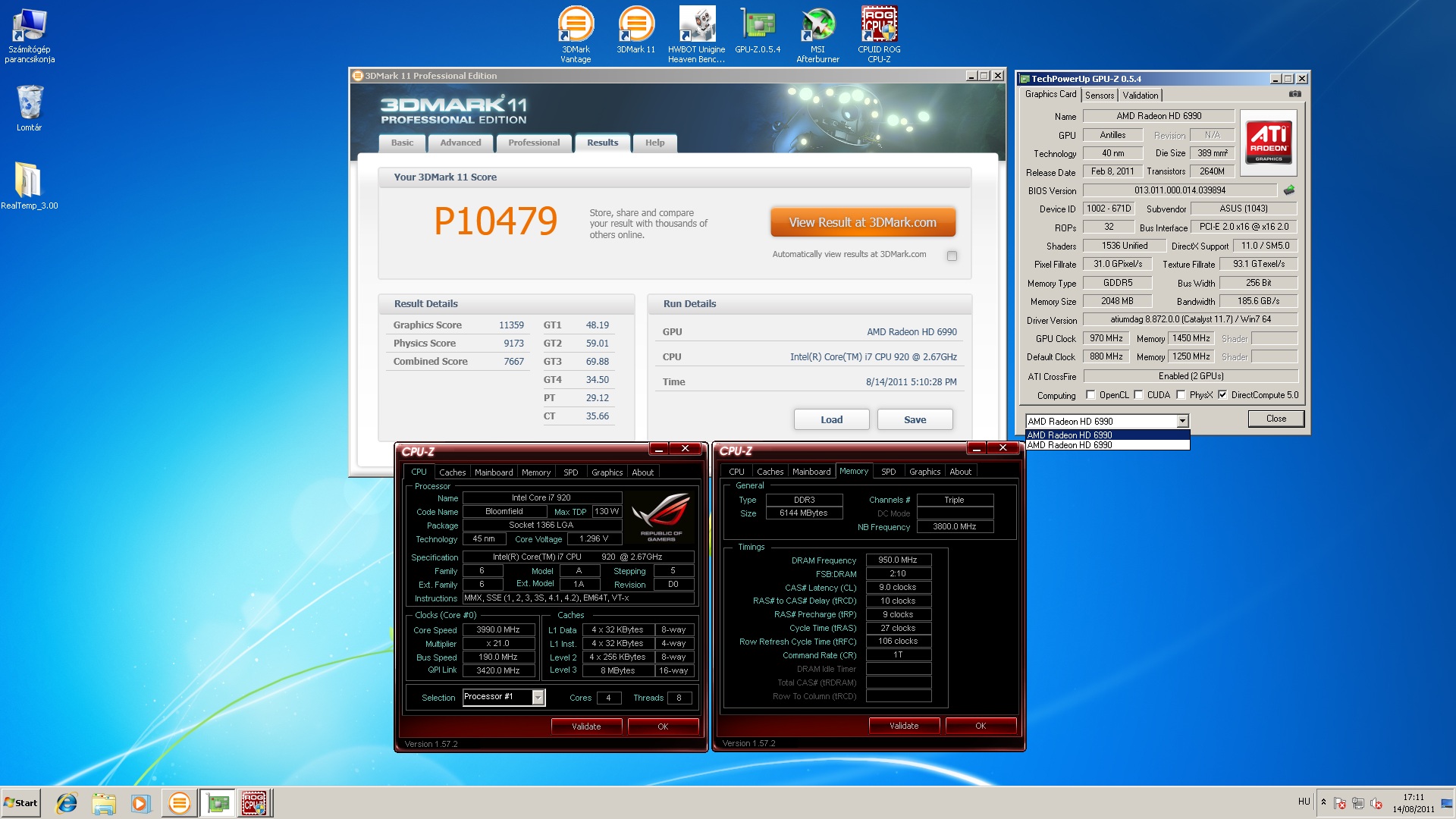Open the 3DMark Vantage desktop shortcut

pos(576,26)
